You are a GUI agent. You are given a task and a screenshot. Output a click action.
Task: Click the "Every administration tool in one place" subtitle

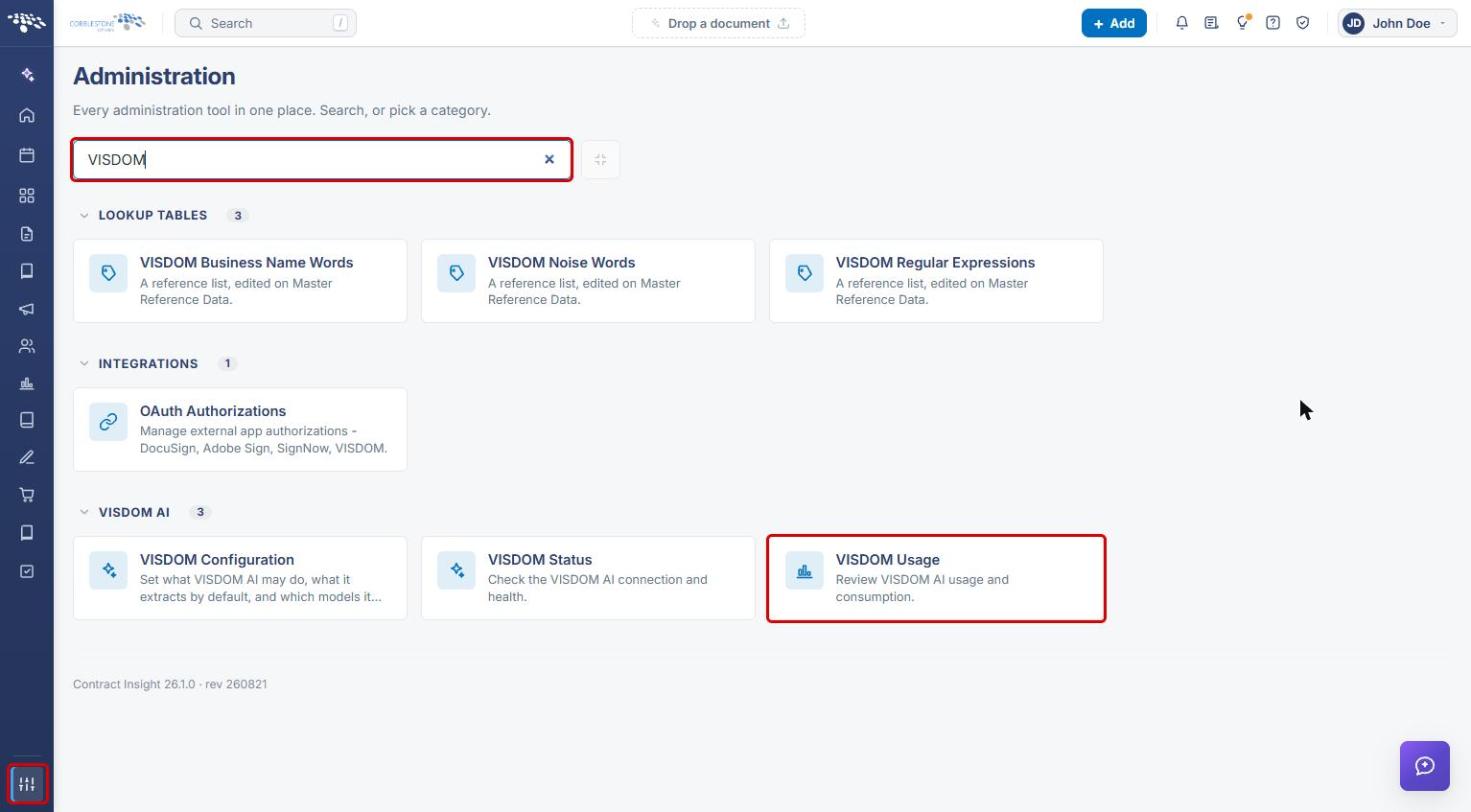(282, 110)
